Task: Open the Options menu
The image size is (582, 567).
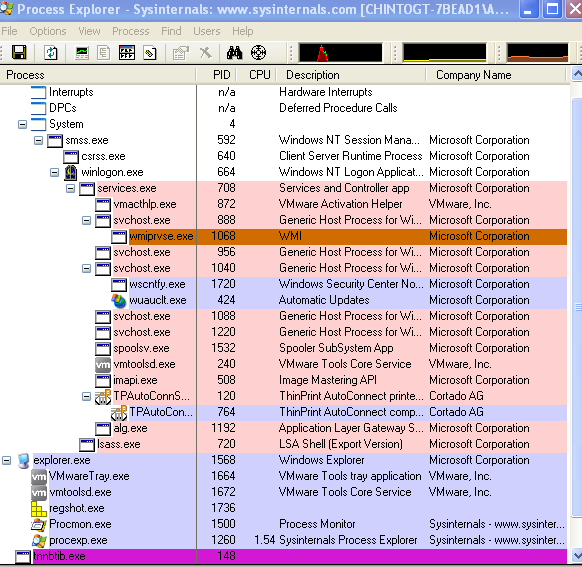Action: point(48,31)
